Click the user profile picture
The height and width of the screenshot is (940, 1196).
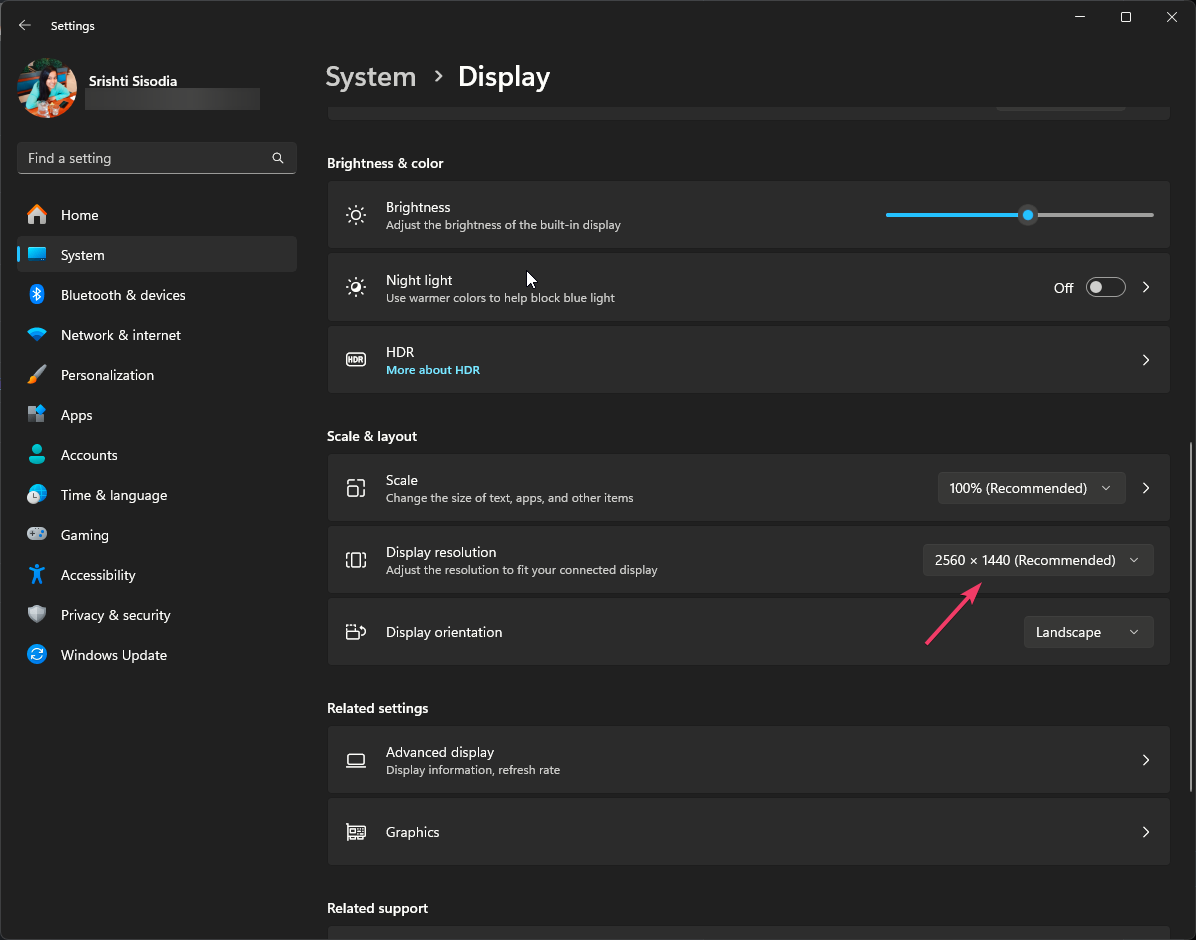[x=47, y=88]
